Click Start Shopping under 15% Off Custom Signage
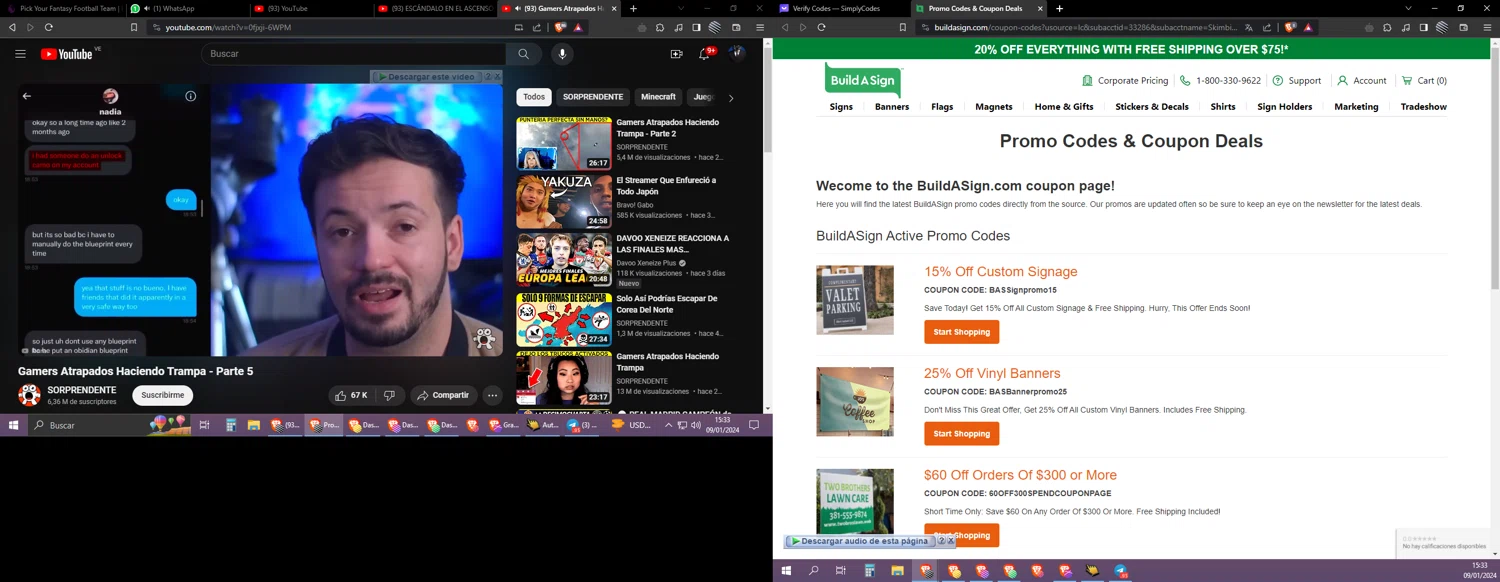The height and width of the screenshot is (582, 1500). click(961, 332)
